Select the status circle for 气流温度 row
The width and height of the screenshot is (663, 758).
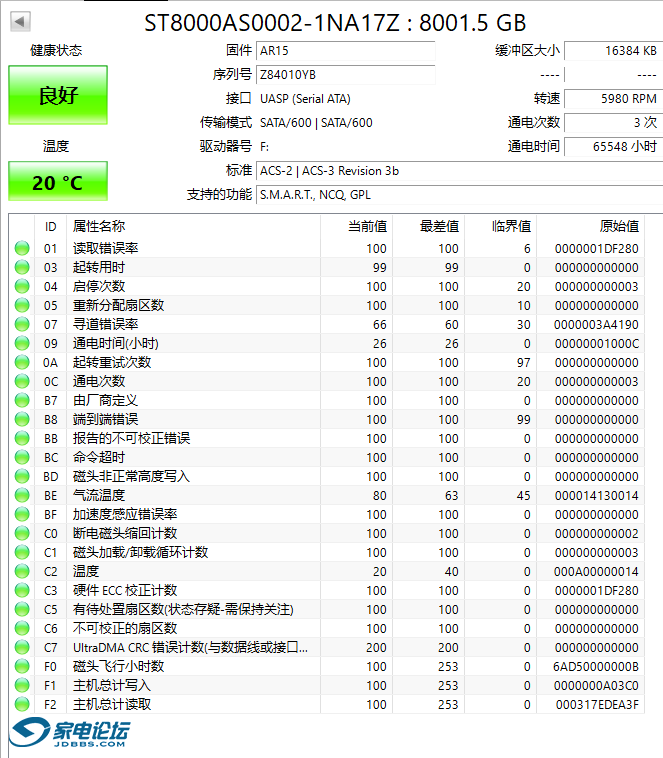(22, 496)
